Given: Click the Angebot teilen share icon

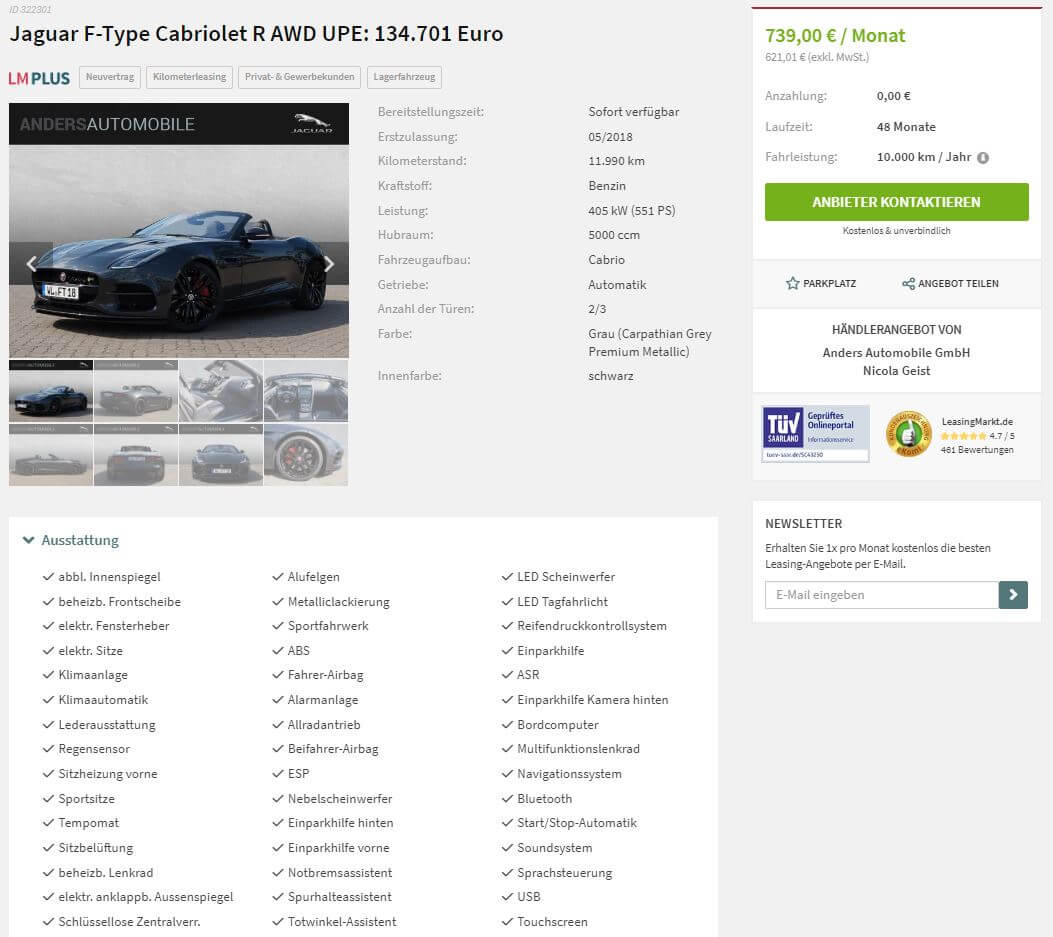Looking at the screenshot, I should (908, 283).
